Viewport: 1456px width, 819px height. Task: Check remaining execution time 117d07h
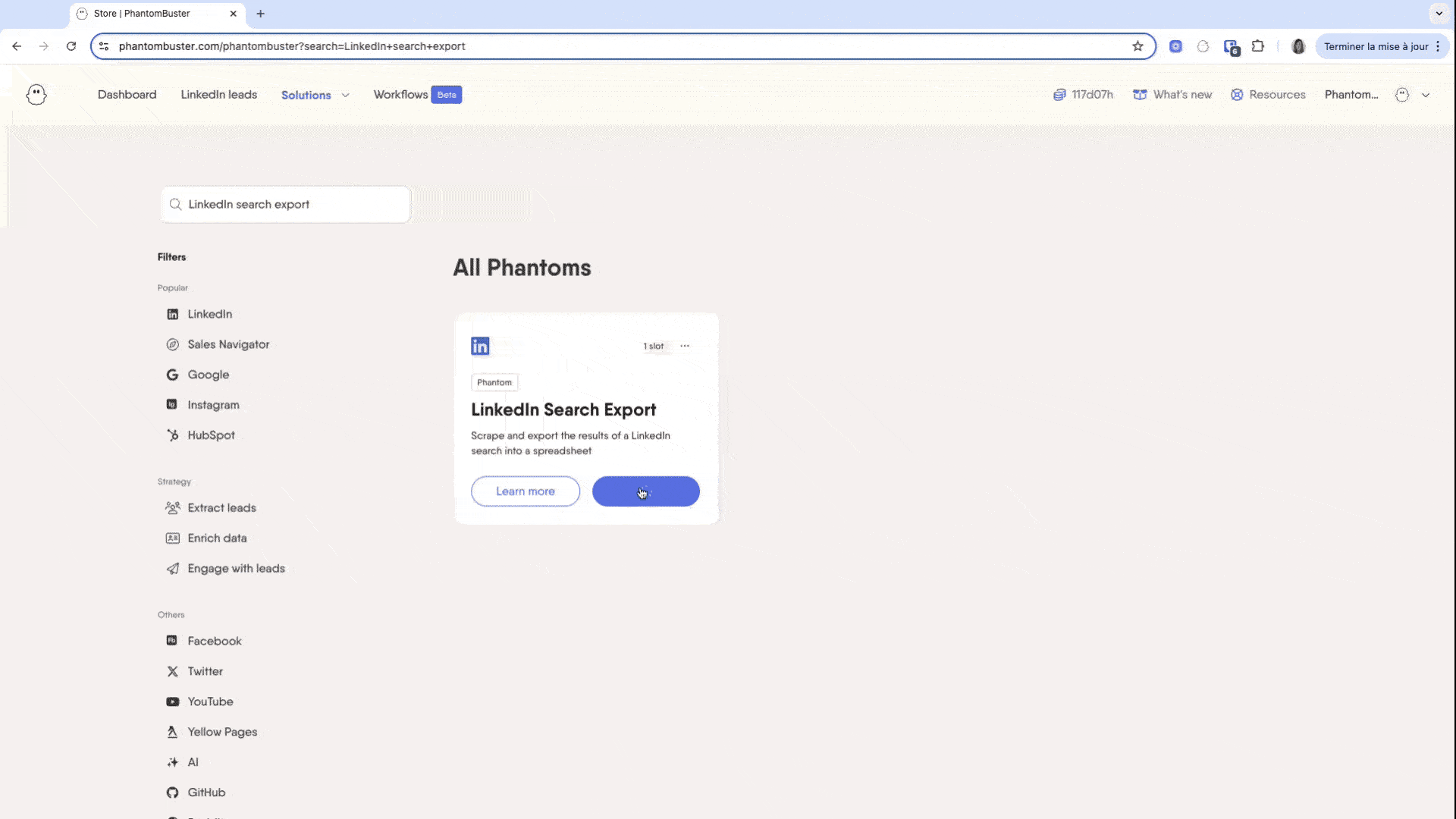[x=1083, y=95]
